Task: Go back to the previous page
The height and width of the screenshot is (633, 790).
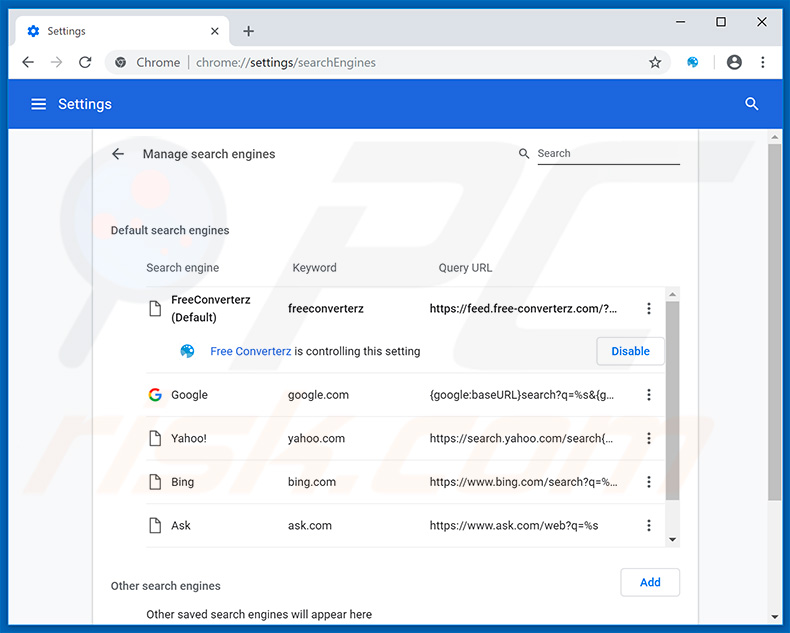Action: point(28,62)
